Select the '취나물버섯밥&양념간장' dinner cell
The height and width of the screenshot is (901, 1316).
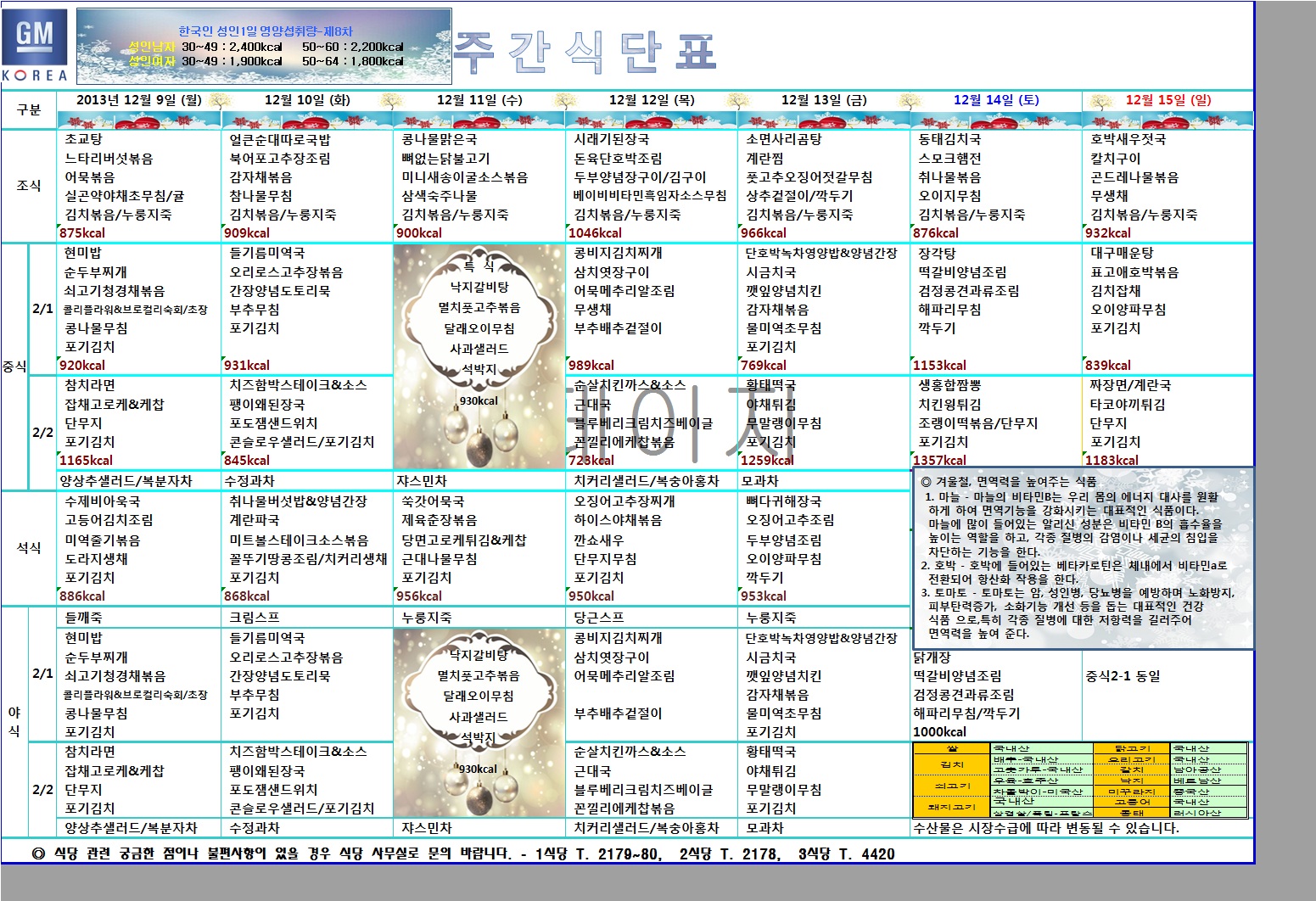pos(298,501)
